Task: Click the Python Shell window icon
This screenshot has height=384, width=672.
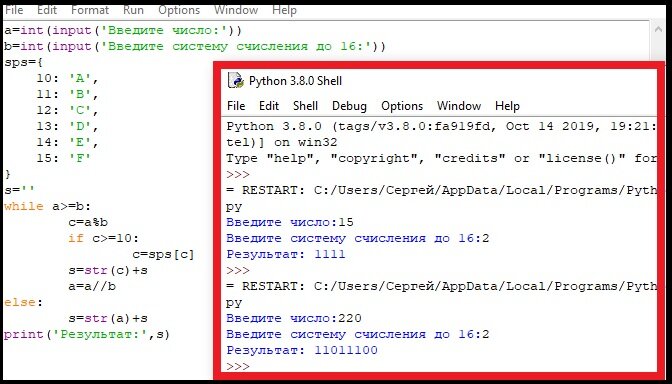Action: click(235, 80)
